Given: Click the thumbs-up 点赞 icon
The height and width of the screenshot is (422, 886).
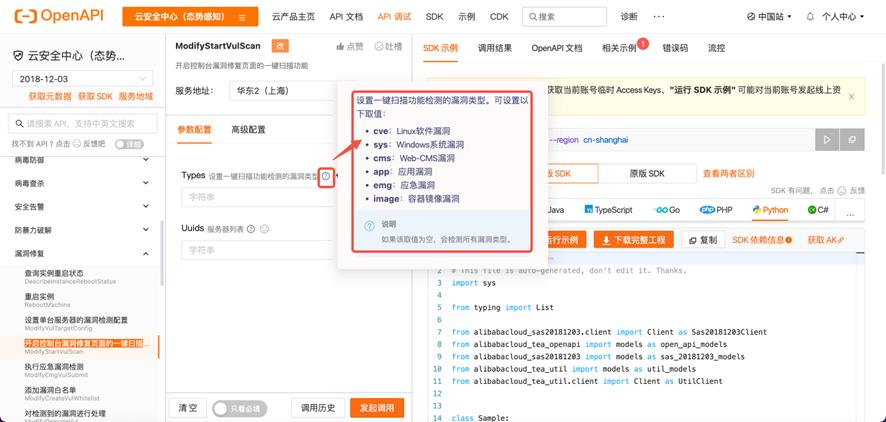Looking at the screenshot, I should 340,46.
